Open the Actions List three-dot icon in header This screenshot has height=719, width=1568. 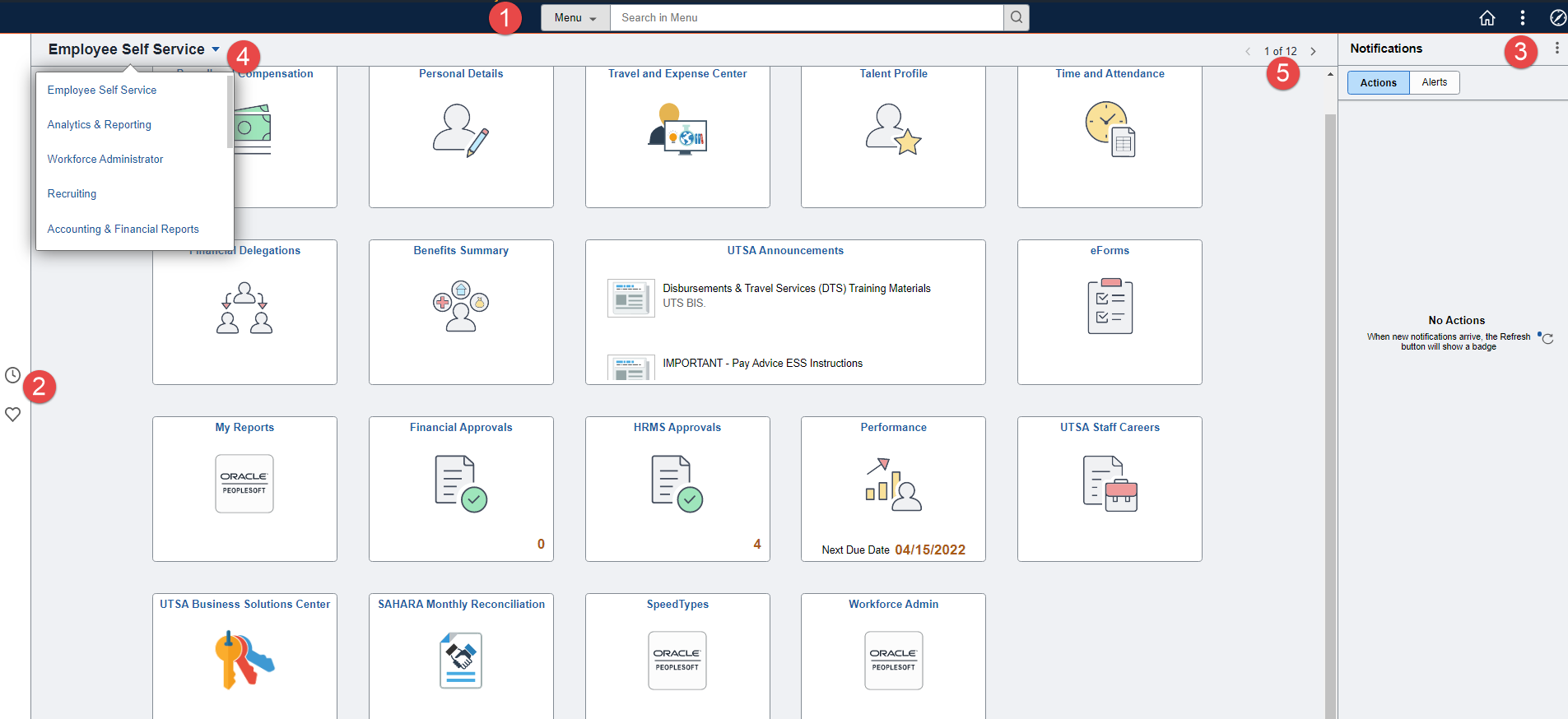[x=1522, y=17]
